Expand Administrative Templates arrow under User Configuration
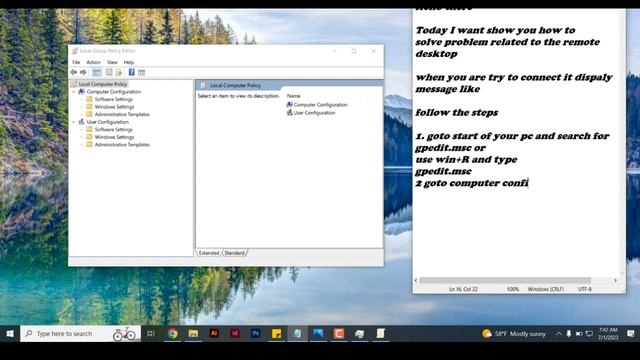The width and height of the screenshot is (640, 360). pyautogui.click(x=82, y=144)
